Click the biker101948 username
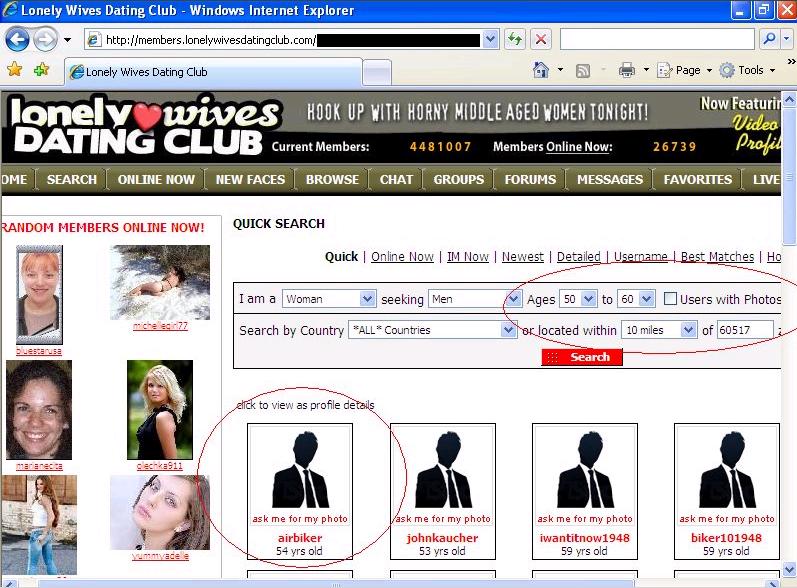The width and height of the screenshot is (797, 588). pyautogui.click(x=726, y=538)
